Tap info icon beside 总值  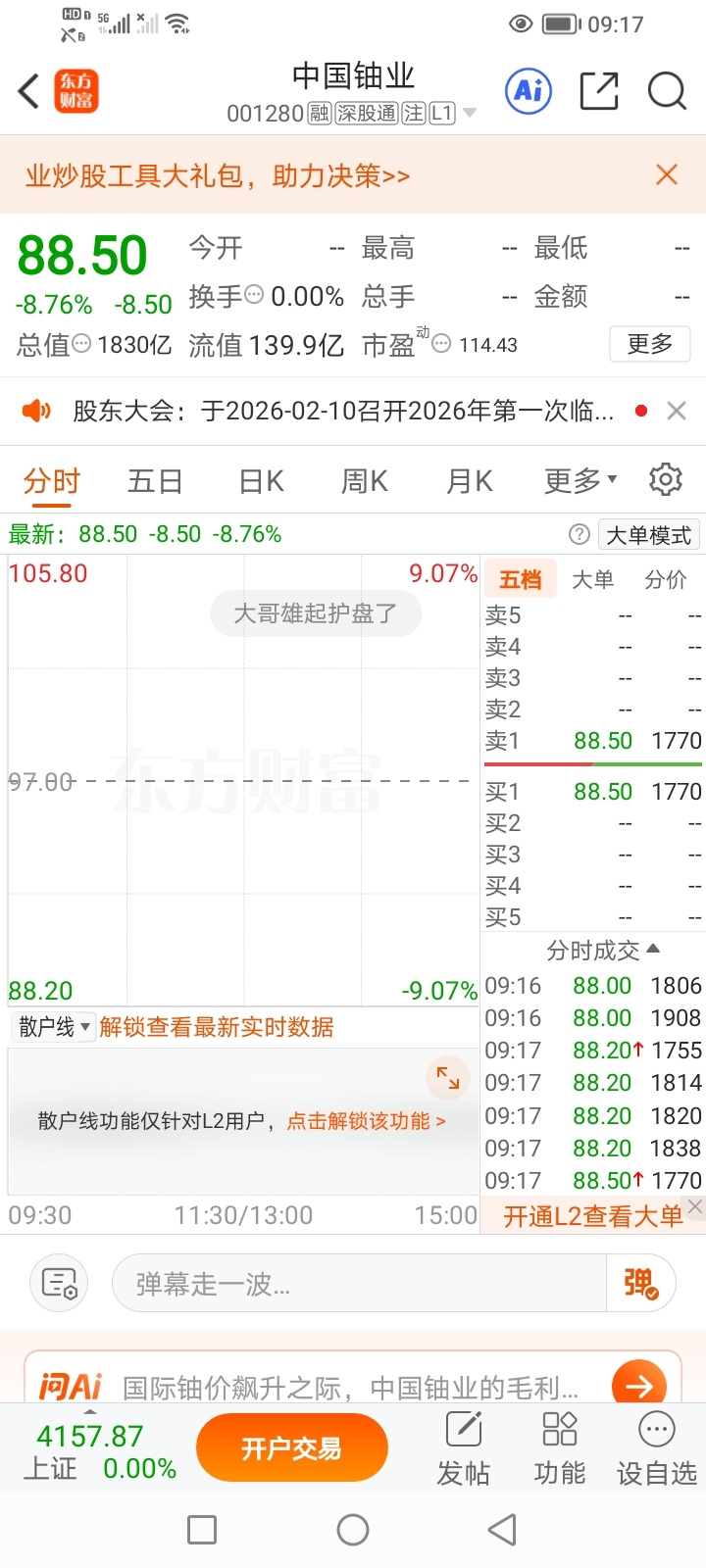[82, 344]
